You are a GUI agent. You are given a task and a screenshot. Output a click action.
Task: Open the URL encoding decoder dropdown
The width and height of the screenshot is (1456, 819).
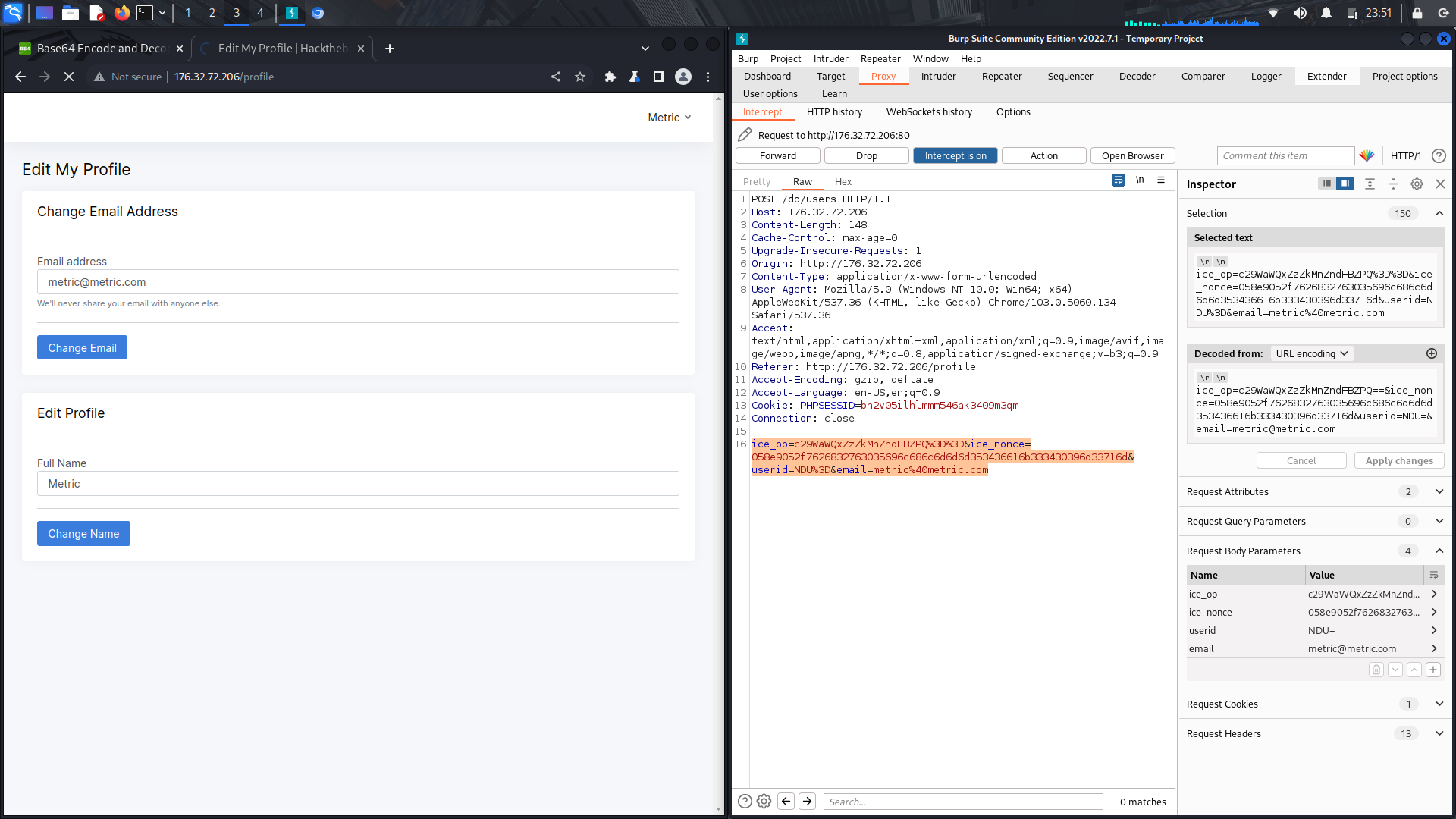click(x=1312, y=353)
